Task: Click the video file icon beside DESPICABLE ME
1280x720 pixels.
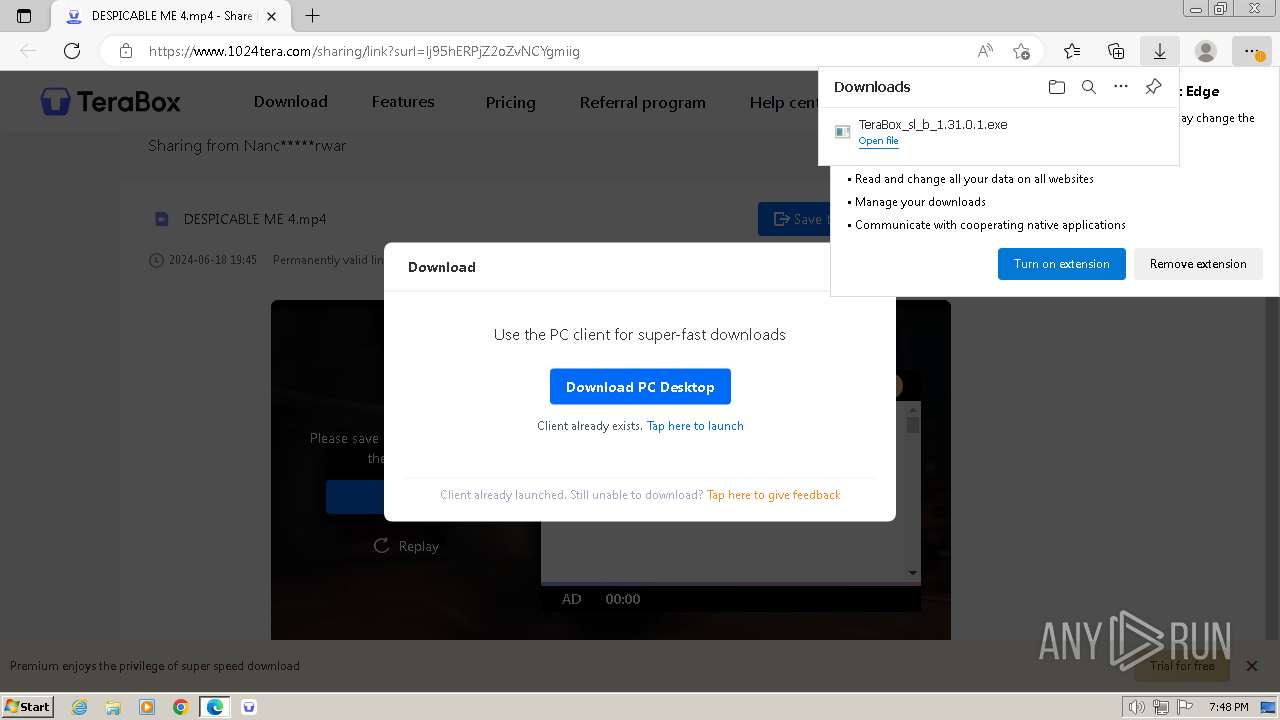Action: [161, 219]
